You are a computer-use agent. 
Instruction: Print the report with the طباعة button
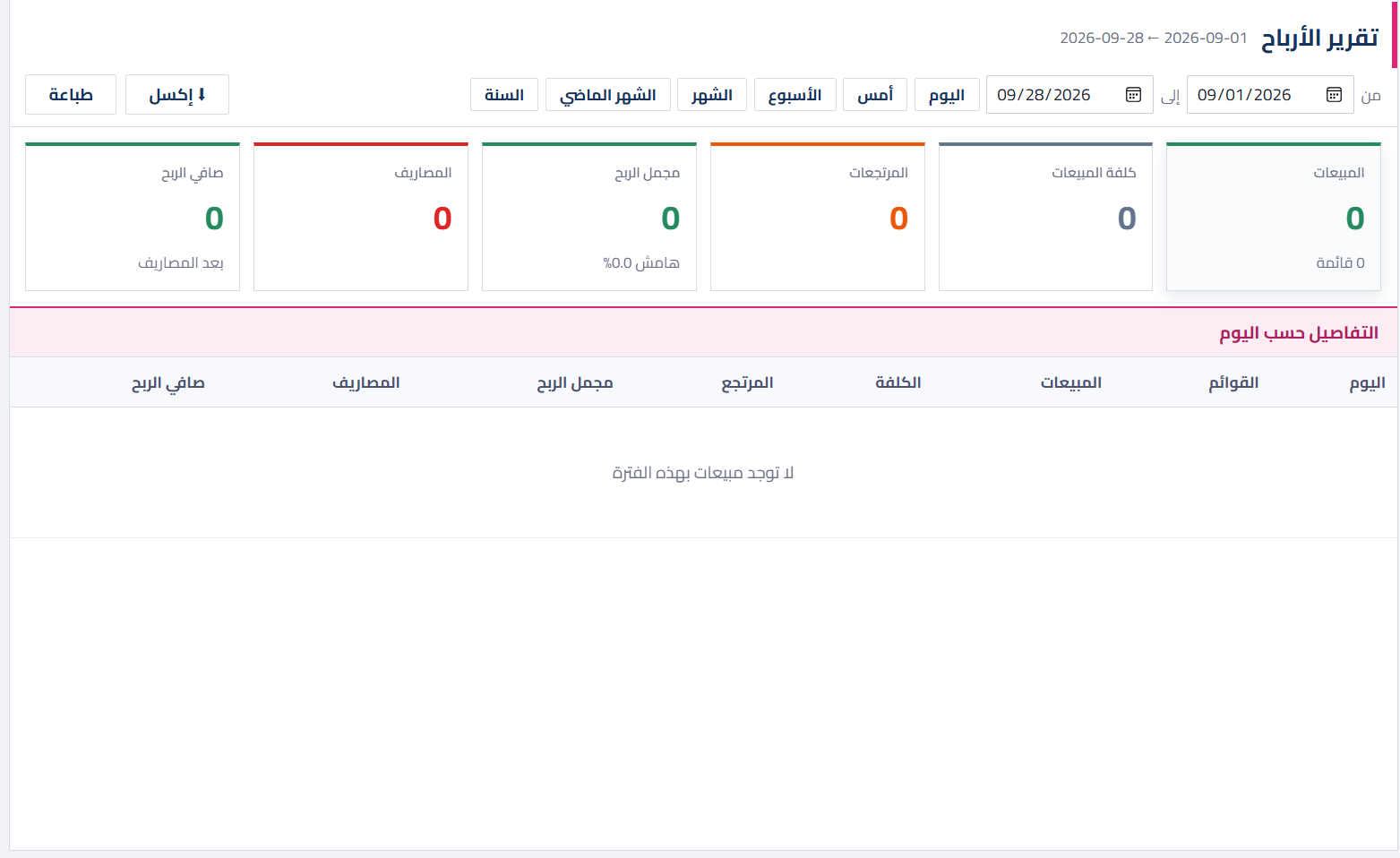pyautogui.click(x=71, y=95)
